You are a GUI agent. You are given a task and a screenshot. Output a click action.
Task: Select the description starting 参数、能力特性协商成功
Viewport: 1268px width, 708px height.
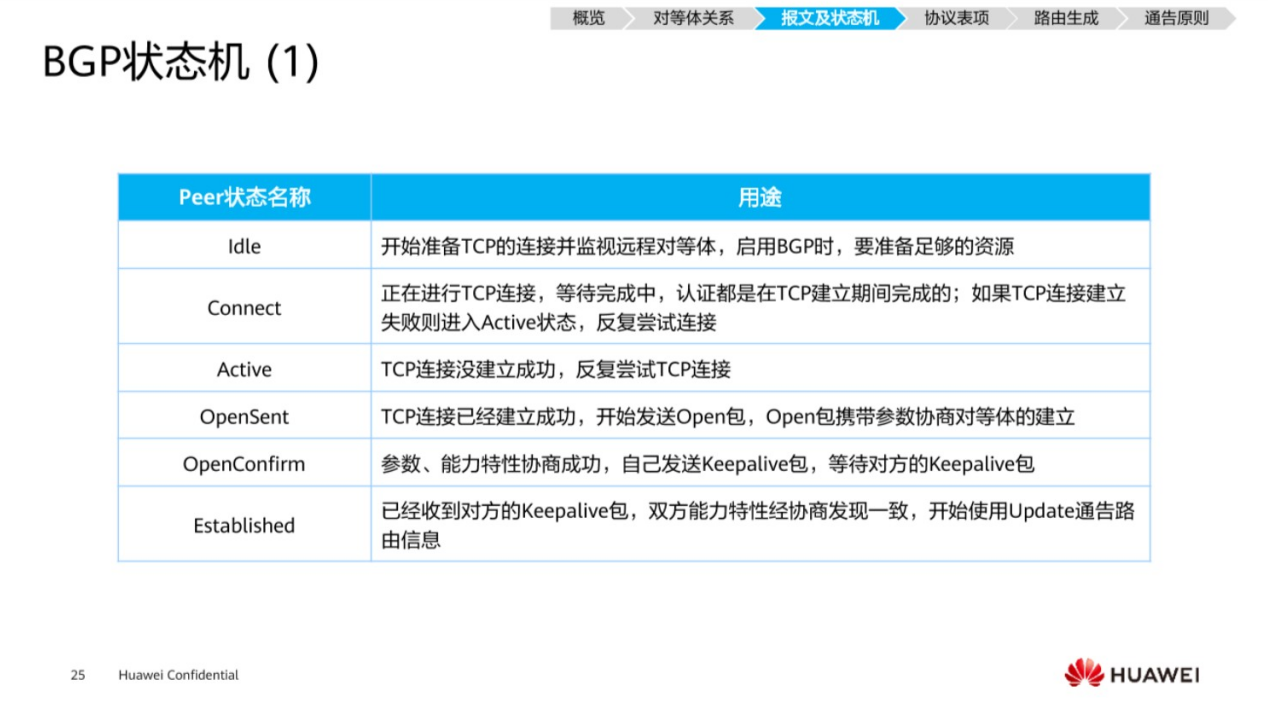[708, 464]
